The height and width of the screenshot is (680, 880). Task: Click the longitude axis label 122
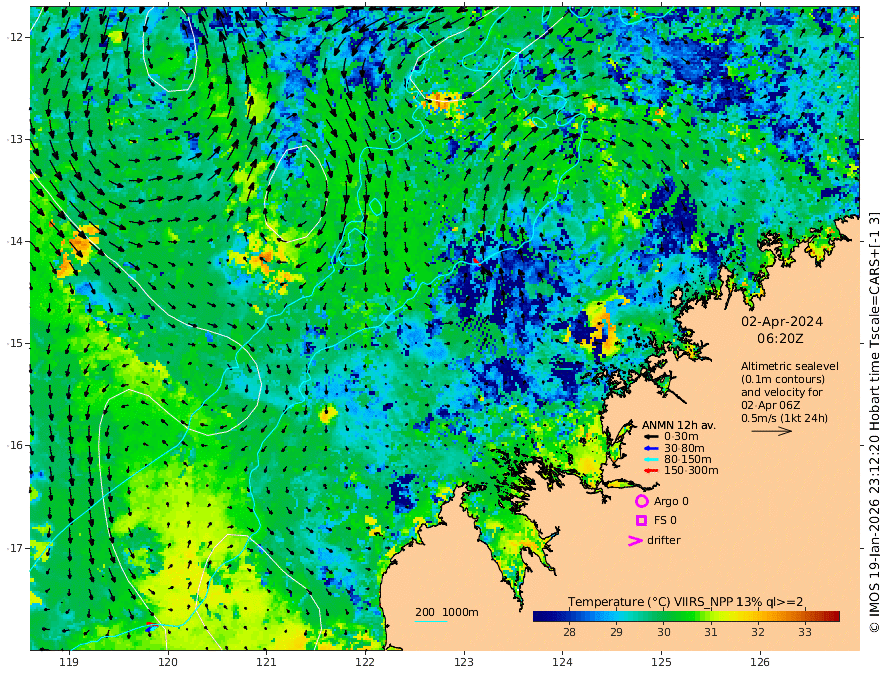[x=365, y=662]
